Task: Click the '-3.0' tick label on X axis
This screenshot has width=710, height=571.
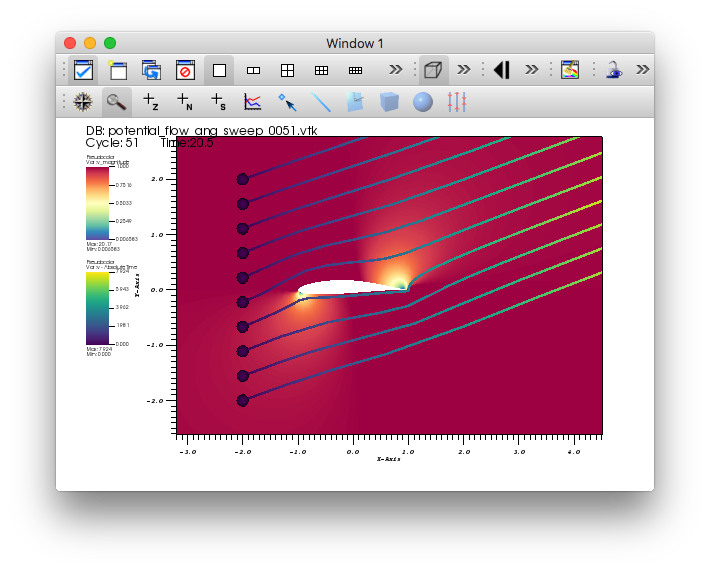Action: pyautogui.click(x=187, y=452)
